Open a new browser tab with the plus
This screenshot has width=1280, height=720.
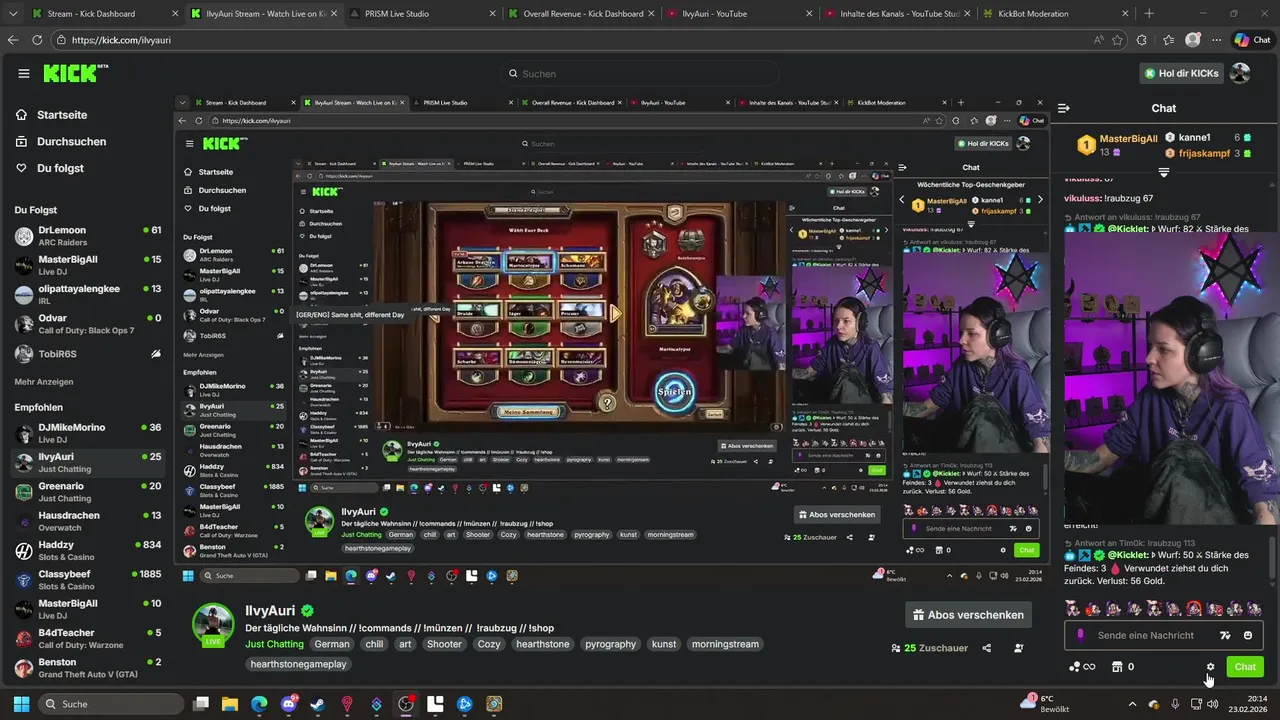(x=1149, y=14)
